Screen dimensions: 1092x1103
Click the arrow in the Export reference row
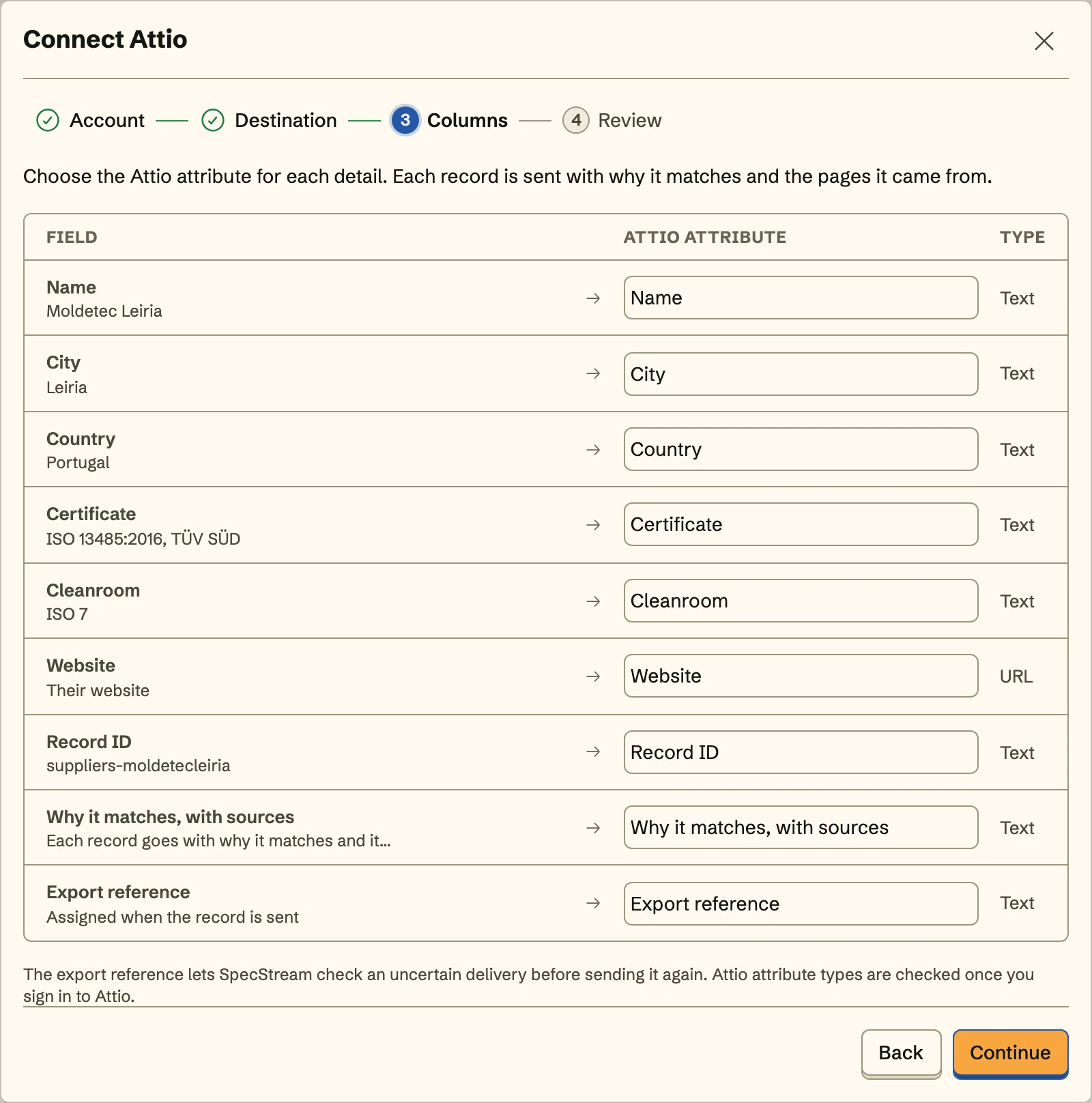pyautogui.click(x=593, y=903)
